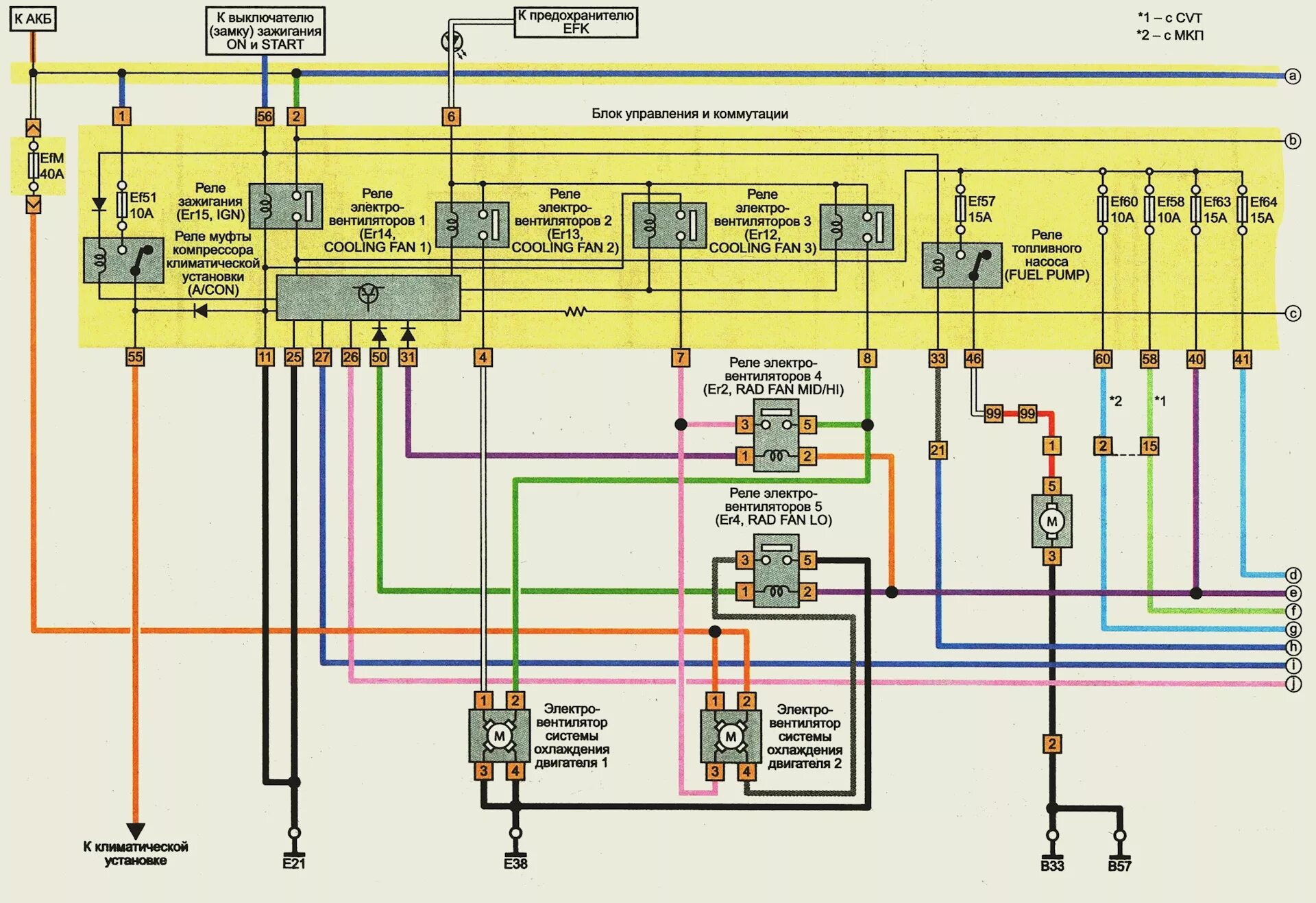Click the К АКБ label box
The width and height of the screenshot is (1316, 903).
[x=33, y=19]
